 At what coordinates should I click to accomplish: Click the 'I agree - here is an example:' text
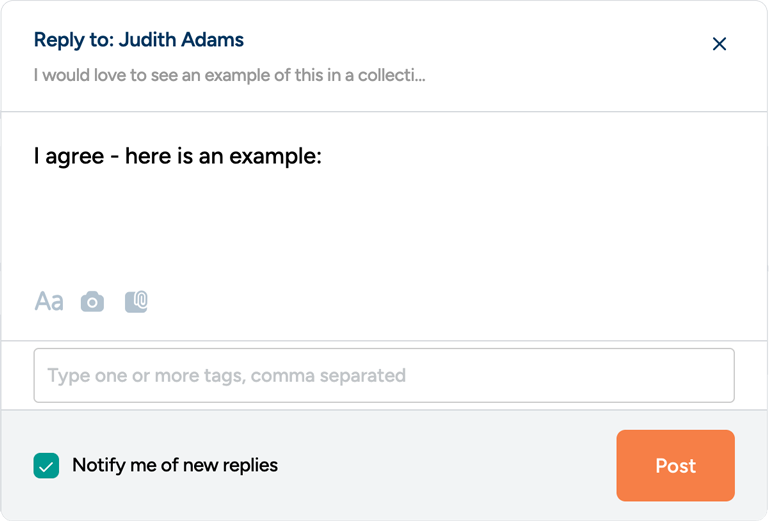(x=177, y=157)
